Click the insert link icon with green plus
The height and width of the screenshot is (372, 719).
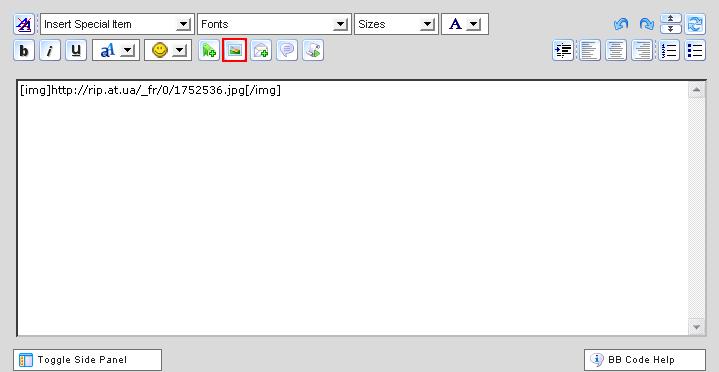209,50
